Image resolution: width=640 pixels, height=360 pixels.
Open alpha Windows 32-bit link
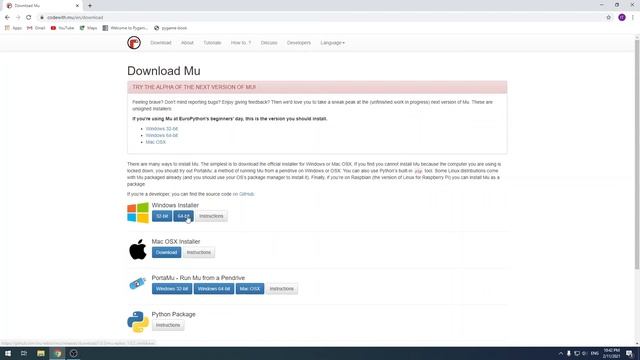(x=162, y=129)
